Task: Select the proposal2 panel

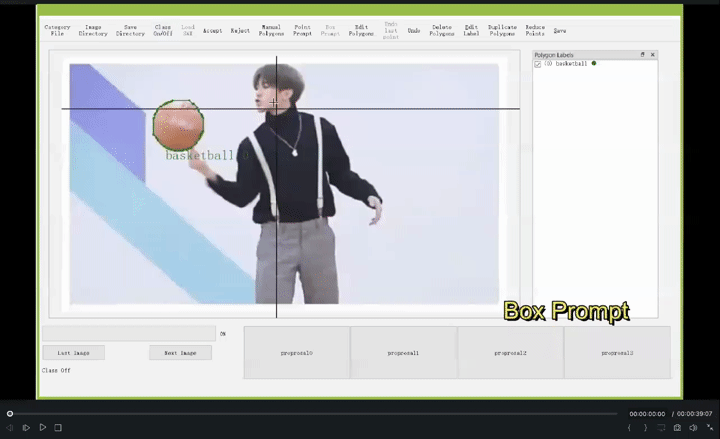Action: click(x=510, y=353)
